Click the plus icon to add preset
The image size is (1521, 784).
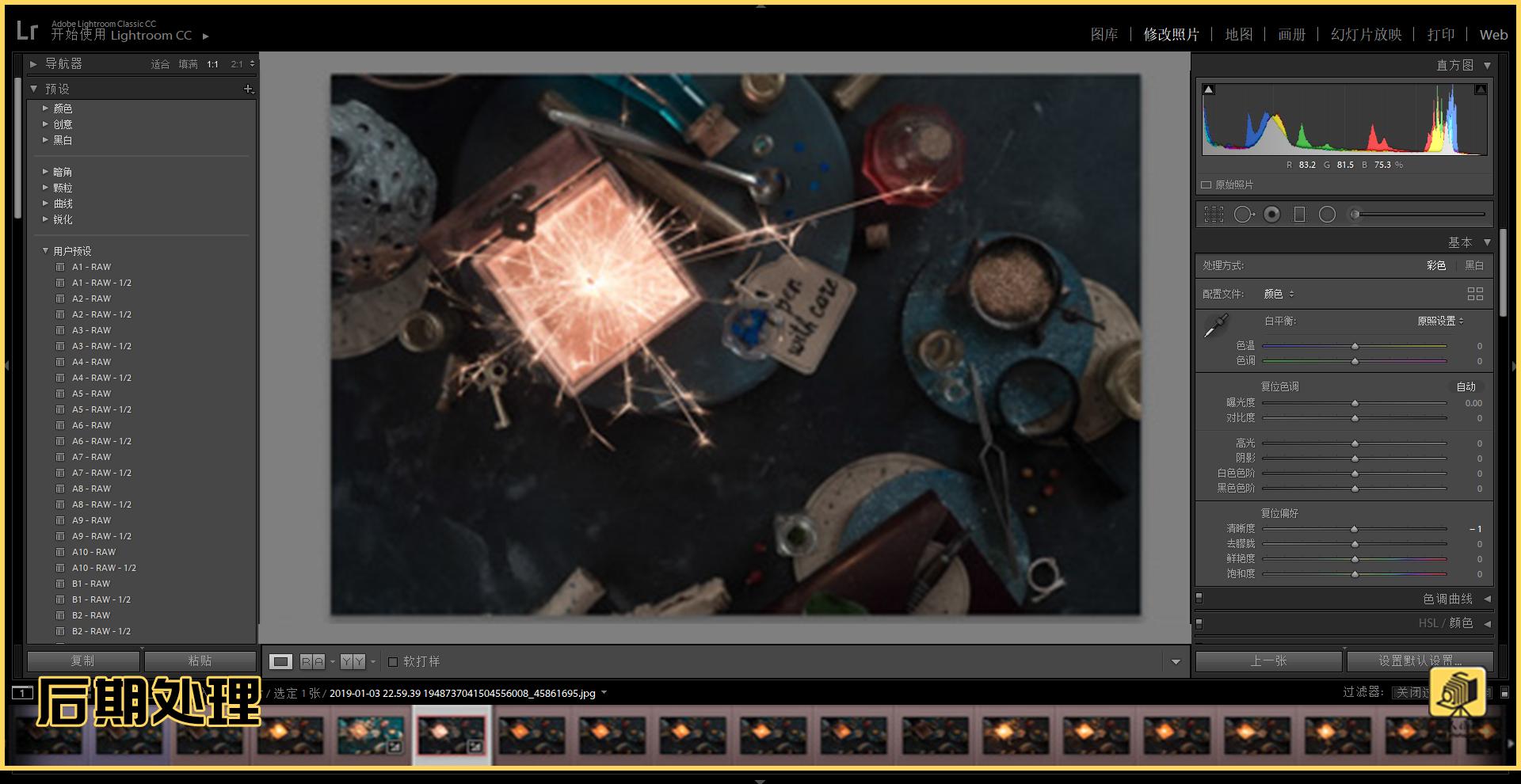click(x=248, y=89)
